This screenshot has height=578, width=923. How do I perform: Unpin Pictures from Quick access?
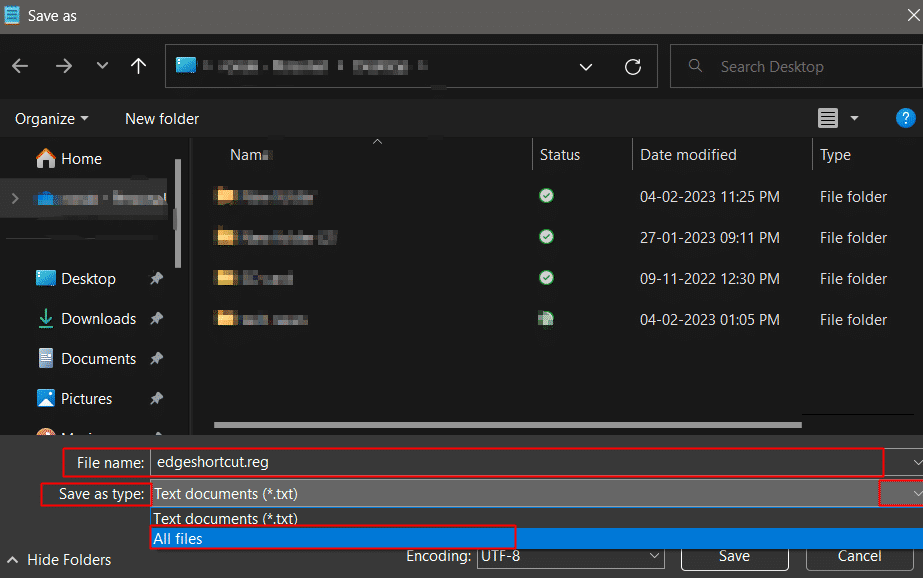156,398
